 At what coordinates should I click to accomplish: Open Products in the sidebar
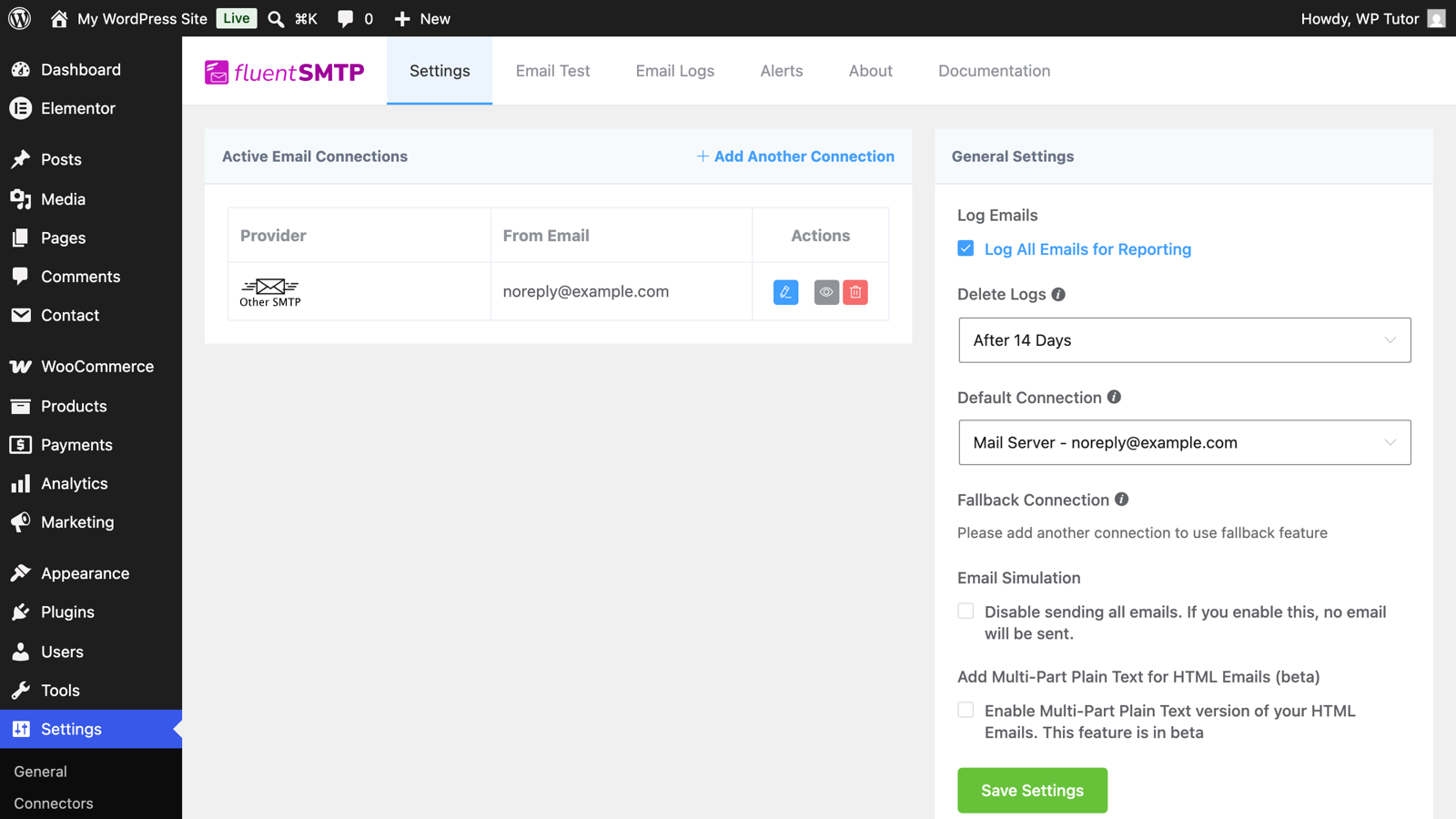tap(91, 406)
